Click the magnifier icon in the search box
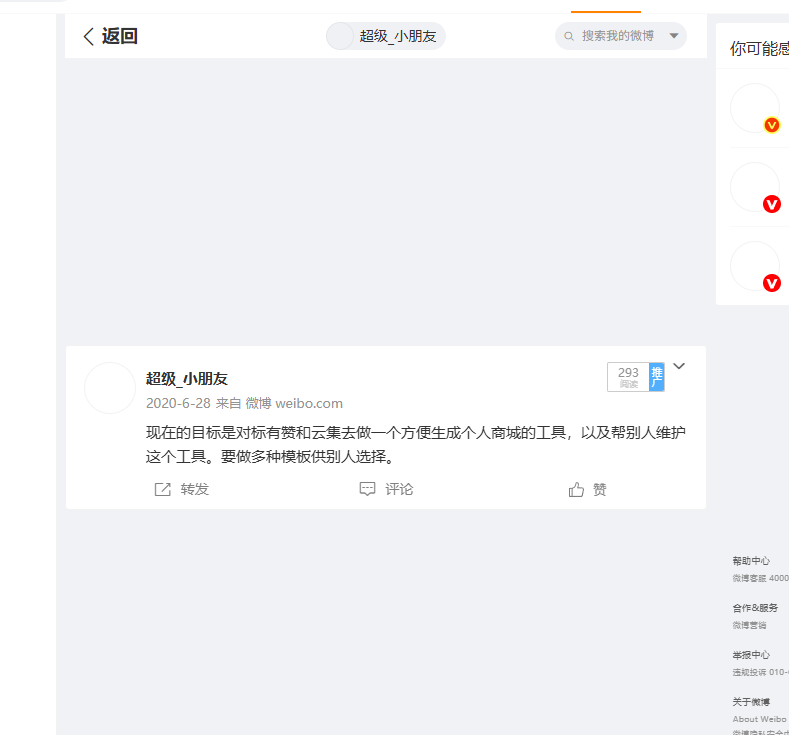This screenshot has height=735, width=789. point(569,36)
